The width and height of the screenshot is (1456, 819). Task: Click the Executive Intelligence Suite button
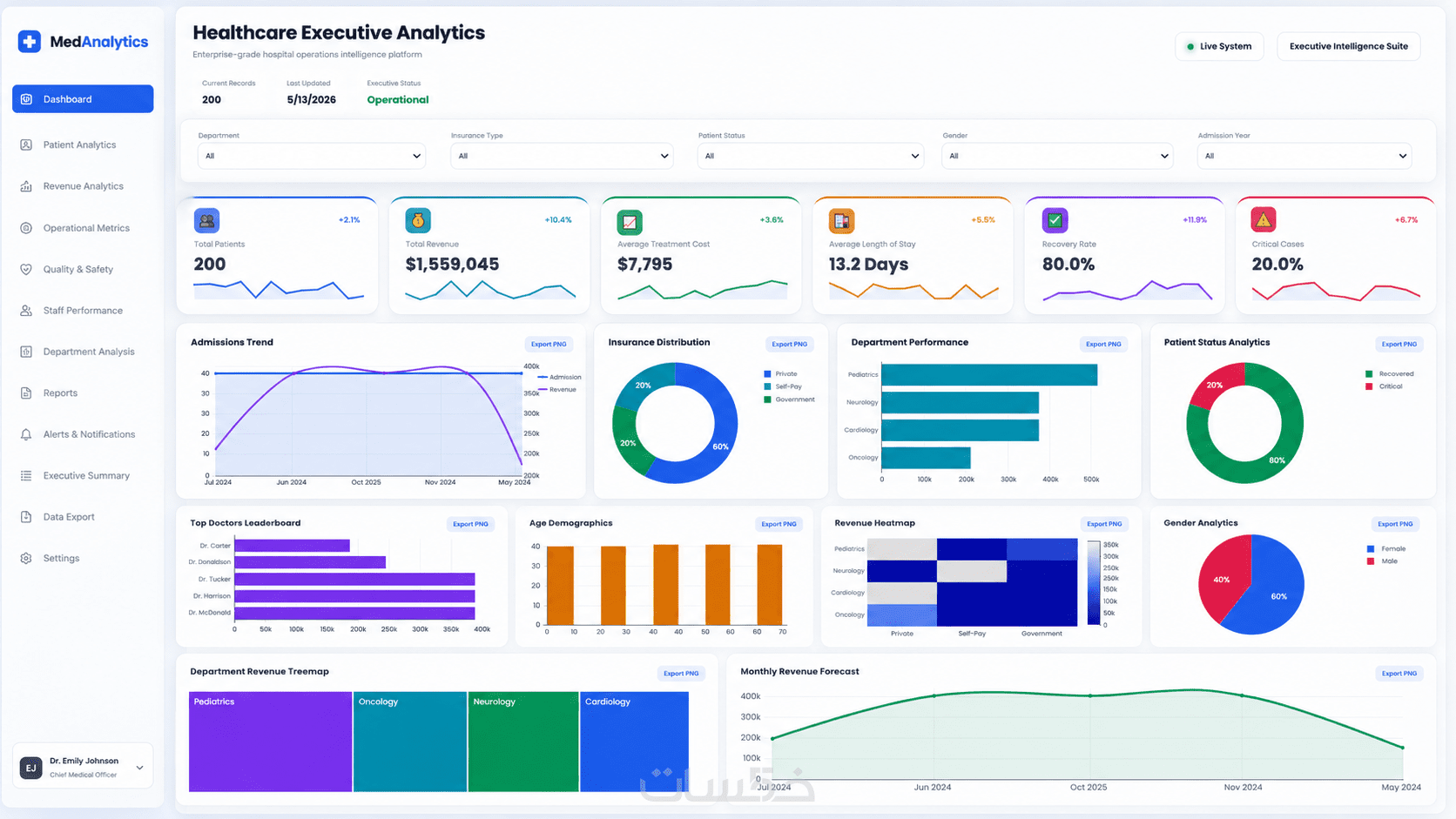coord(1348,46)
